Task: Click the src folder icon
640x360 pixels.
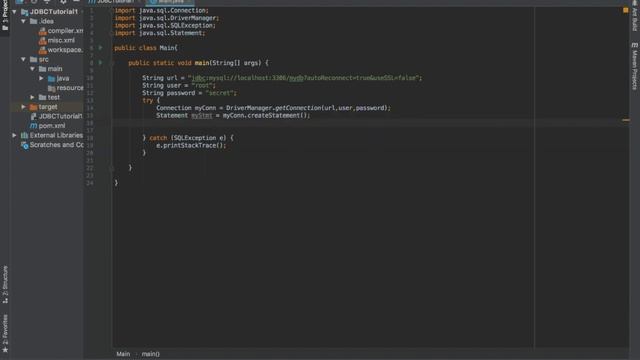Action: pos(33,59)
